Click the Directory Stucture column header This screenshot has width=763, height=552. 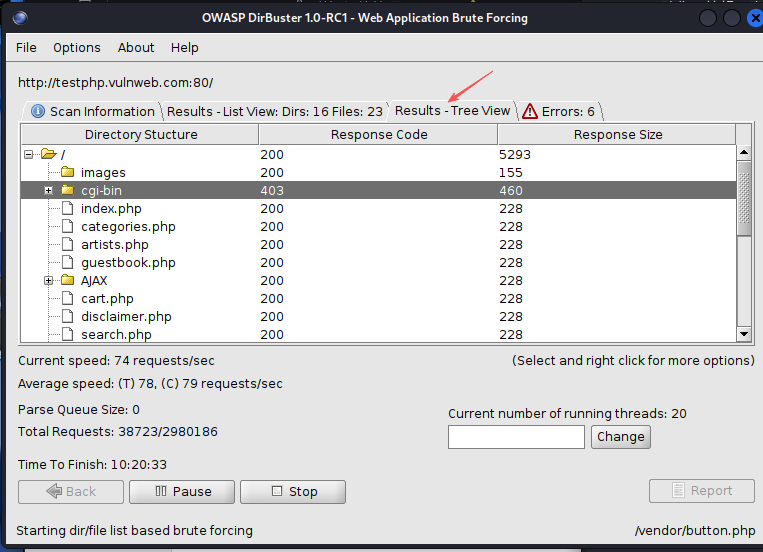pyautogui.click(x=141, y=134)
